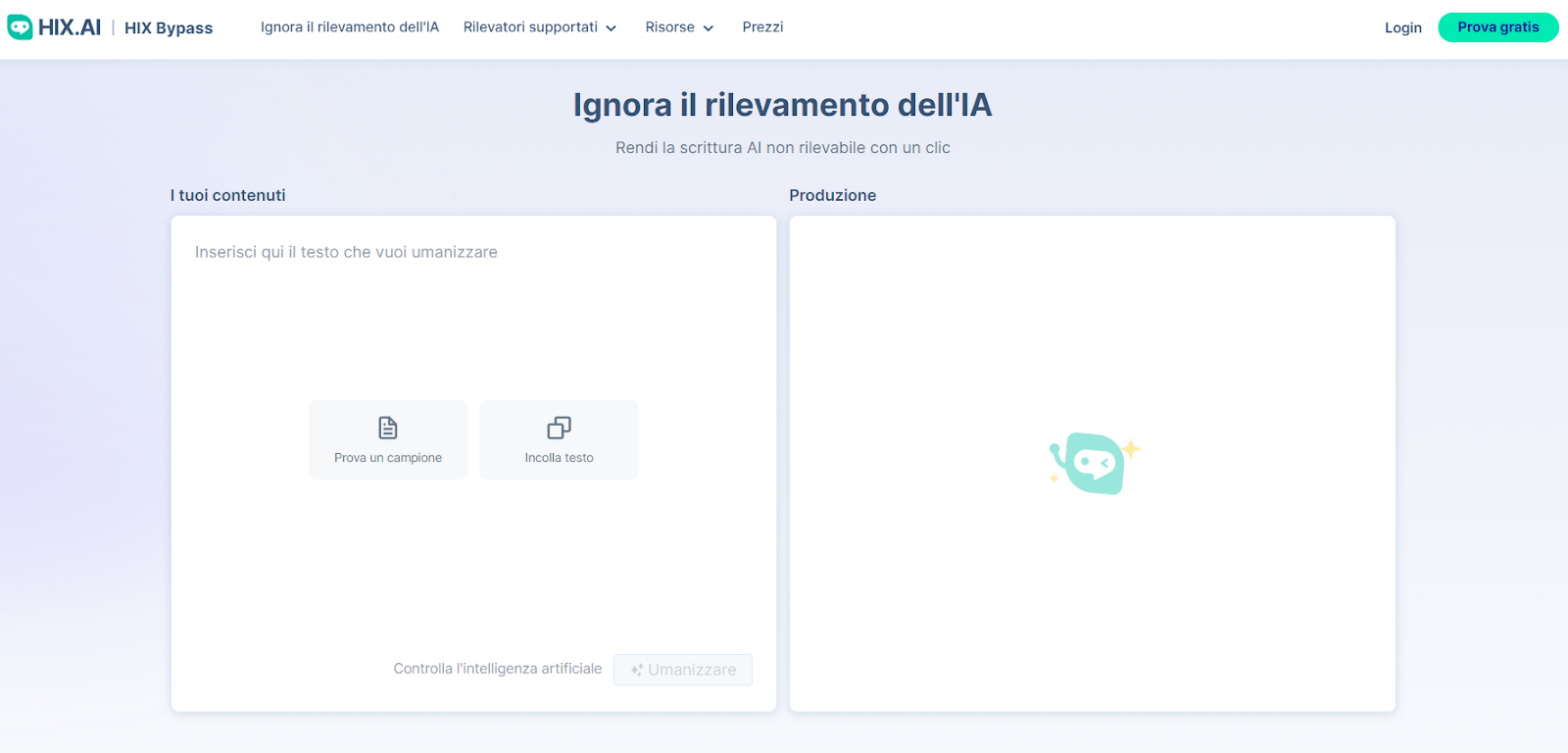Click the Login link
The width and height of the screenshot is (1568, 753).
(1402, 27)
